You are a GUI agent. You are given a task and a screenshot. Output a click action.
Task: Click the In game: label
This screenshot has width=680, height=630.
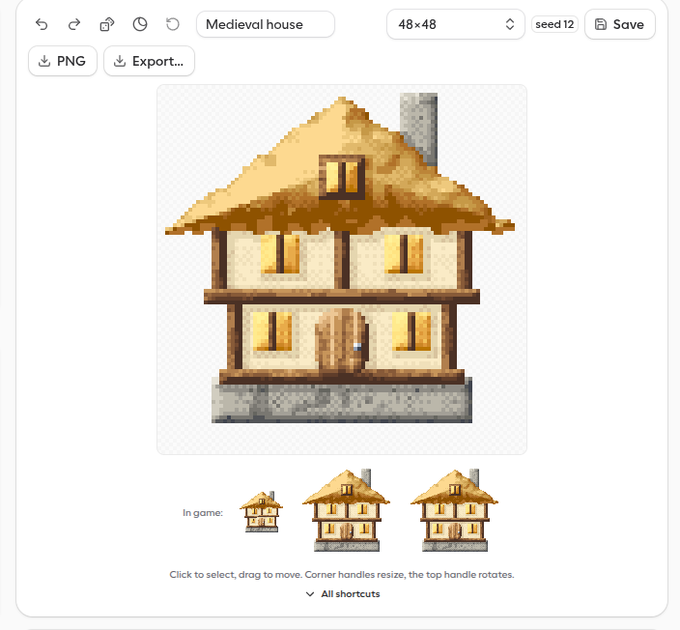tap(203, 512)
